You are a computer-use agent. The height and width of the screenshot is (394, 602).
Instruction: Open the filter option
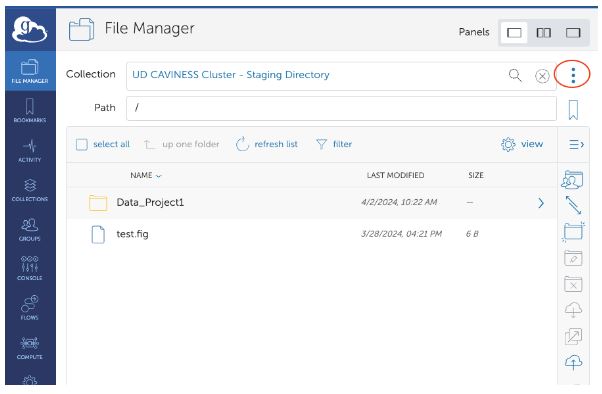[334, 144]
